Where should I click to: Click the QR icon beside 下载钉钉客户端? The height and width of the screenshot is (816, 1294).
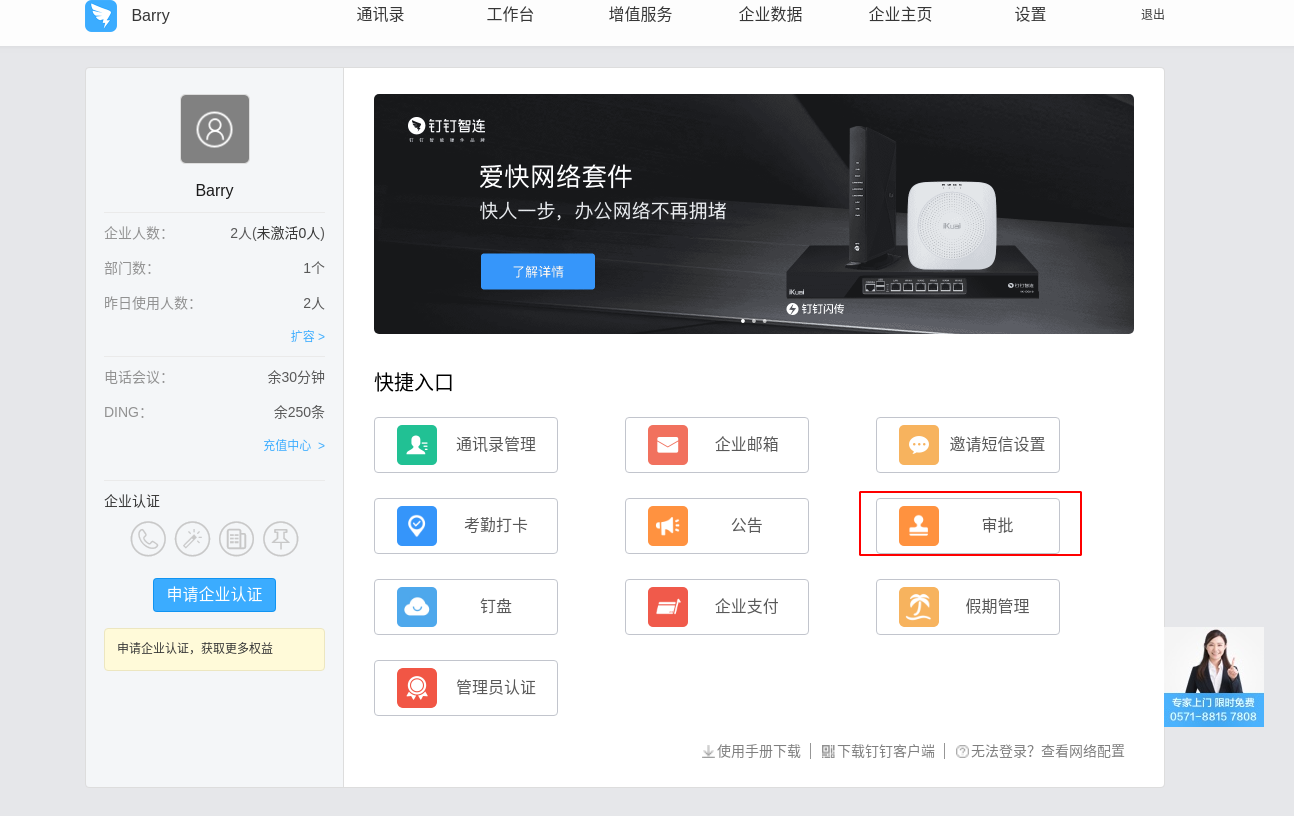(828, 752)
